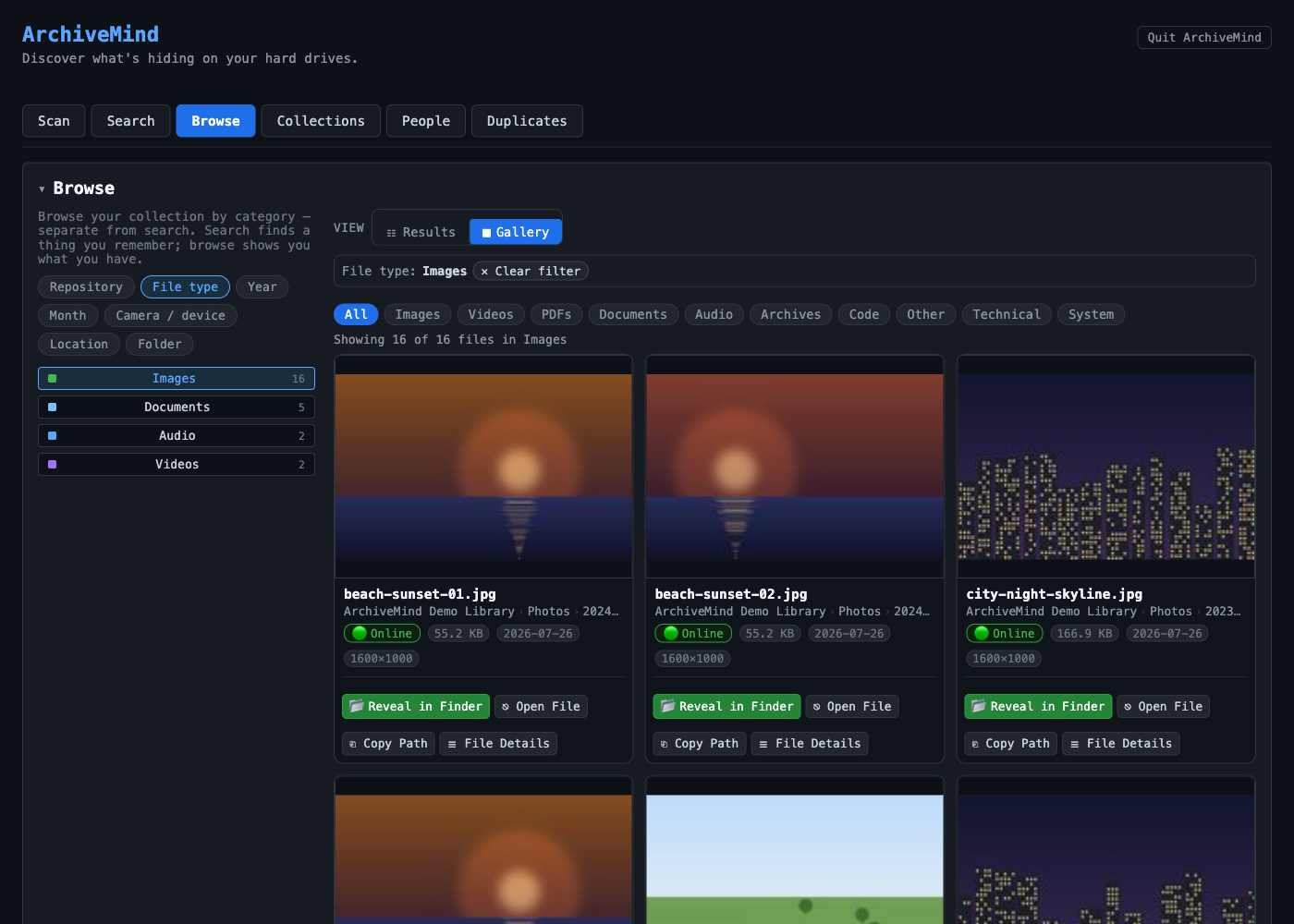Screen dimensions: 1294x924
Task: Filter gallery by Code
Action: pyautogui.click(x=864, y=315)
